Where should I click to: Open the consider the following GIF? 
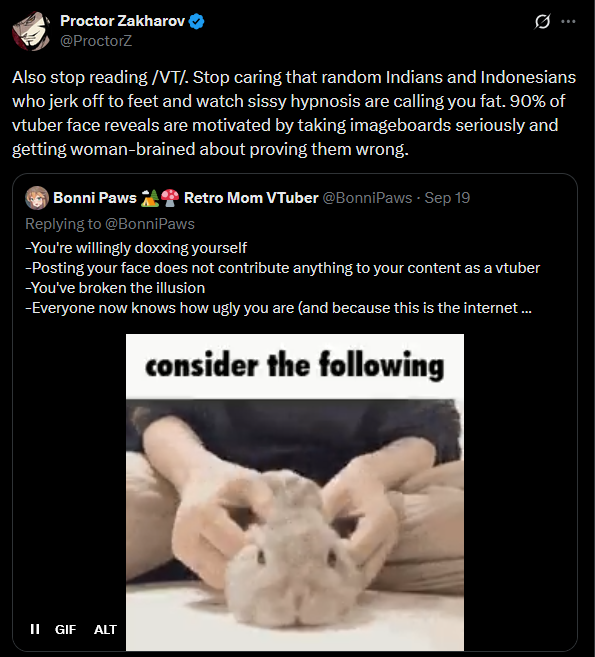295,492
